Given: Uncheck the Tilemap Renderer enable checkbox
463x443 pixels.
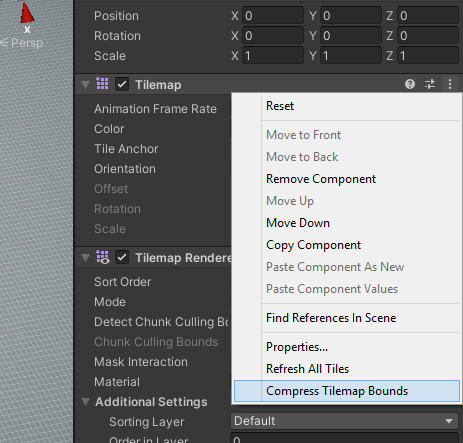Looking at the screenshot, I should tap(122, 257).
